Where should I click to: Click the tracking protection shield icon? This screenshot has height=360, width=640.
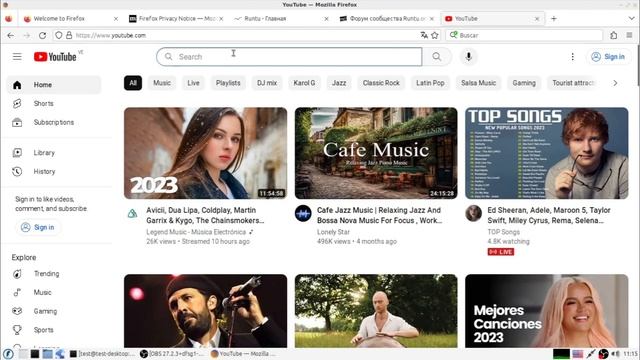[x=59, y=36]
